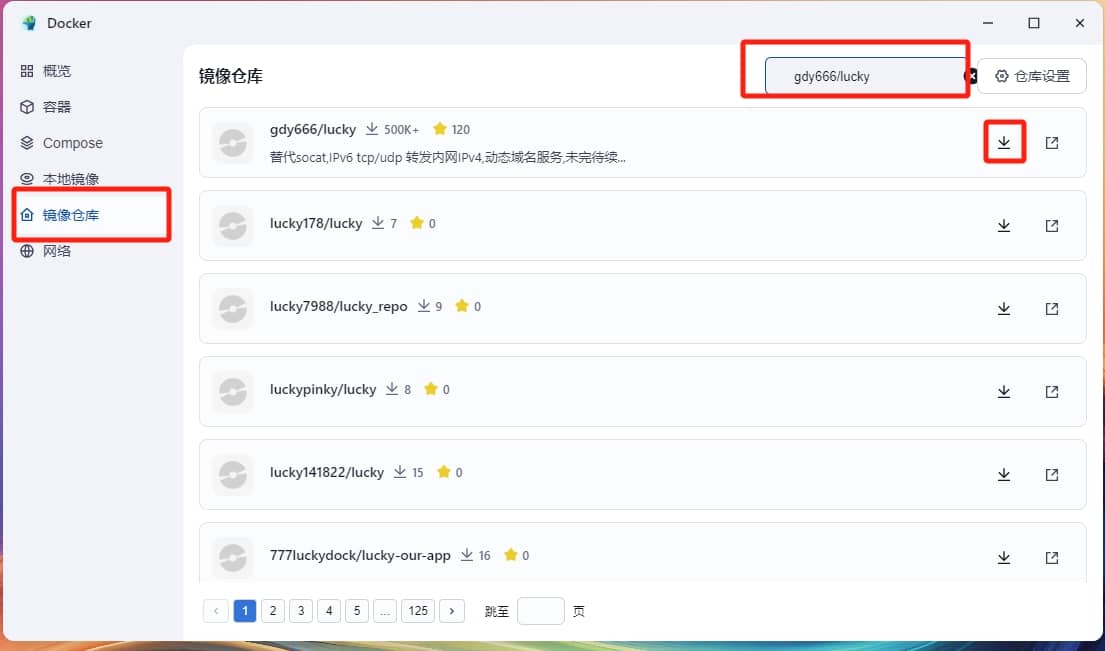This screenshot has height=651, width=1105.
Task: Click the lucky141822/lucky image thumbnail
Action: 233,476
